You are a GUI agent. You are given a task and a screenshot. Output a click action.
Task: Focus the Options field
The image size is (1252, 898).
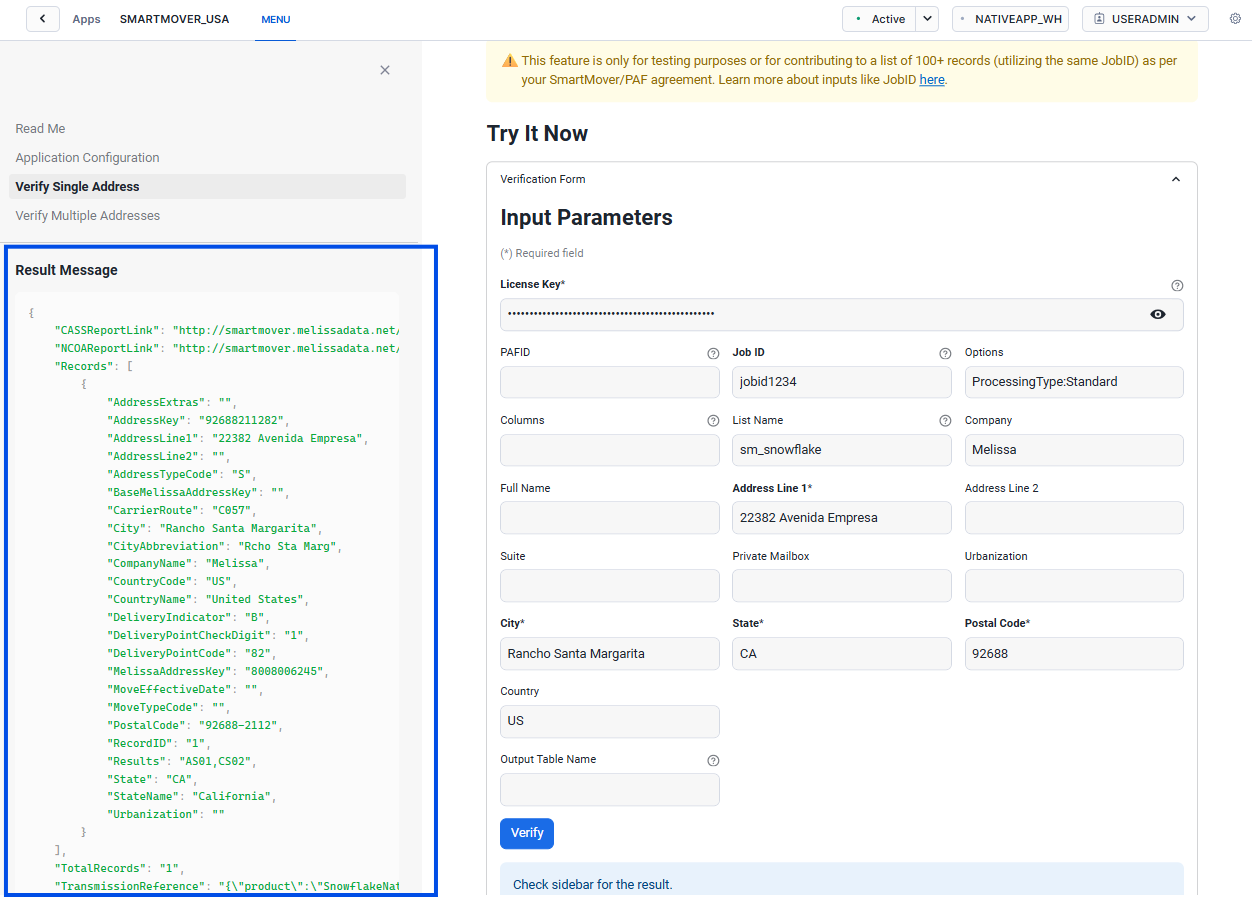[1074, 382]
